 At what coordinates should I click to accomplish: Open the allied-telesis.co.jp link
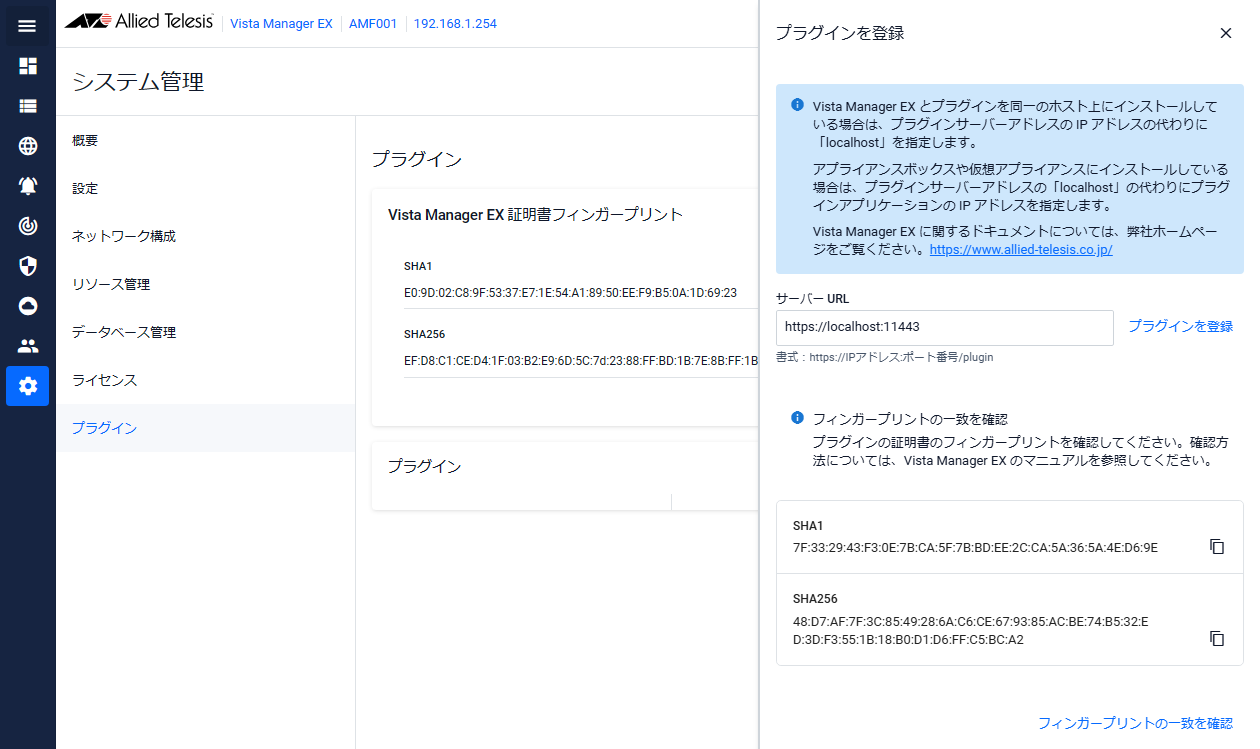[x=1021, y=250]
